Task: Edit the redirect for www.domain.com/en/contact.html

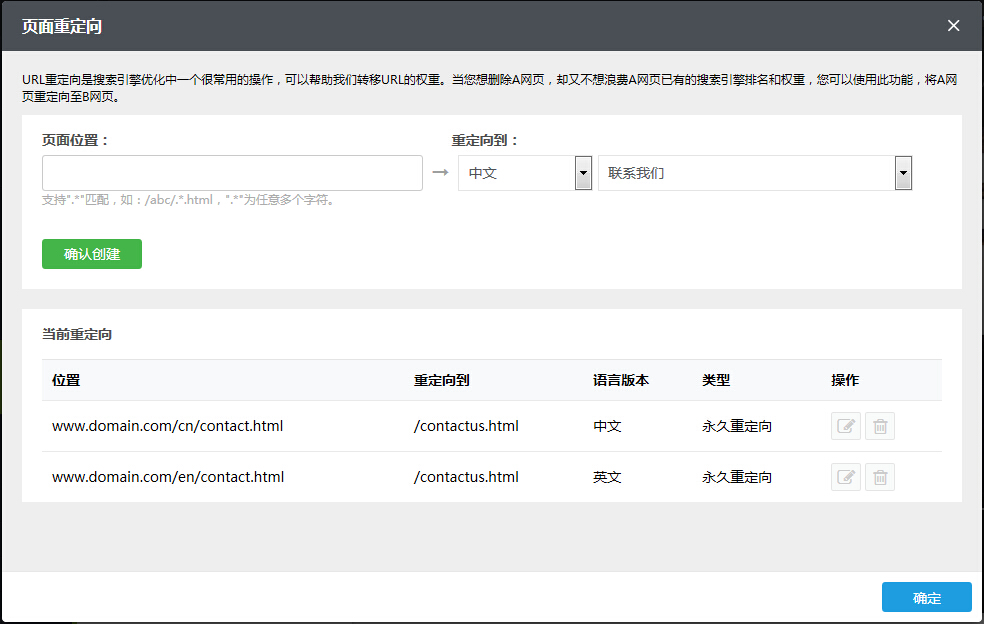Action: [845, 476]
